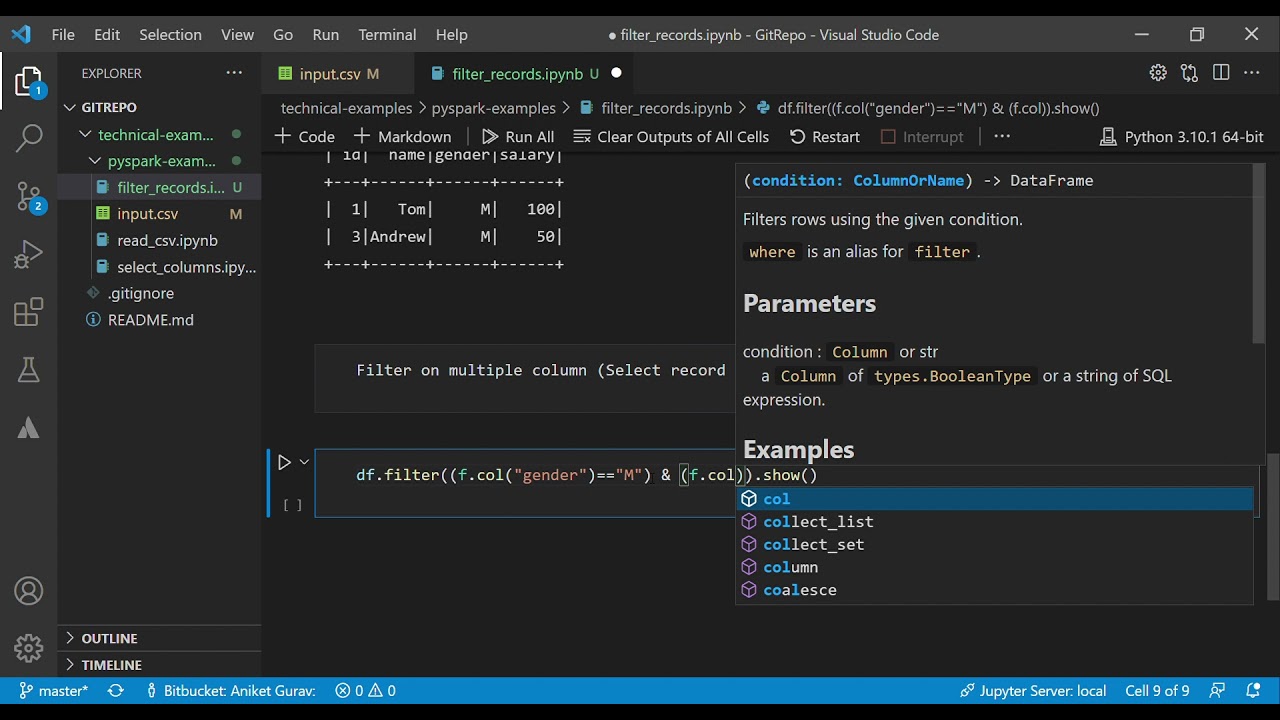The height and width of the screenshot is (720, 1280).
Task: Open the Testing flask view
Action: pyautogui.click(x=29, y=371)
